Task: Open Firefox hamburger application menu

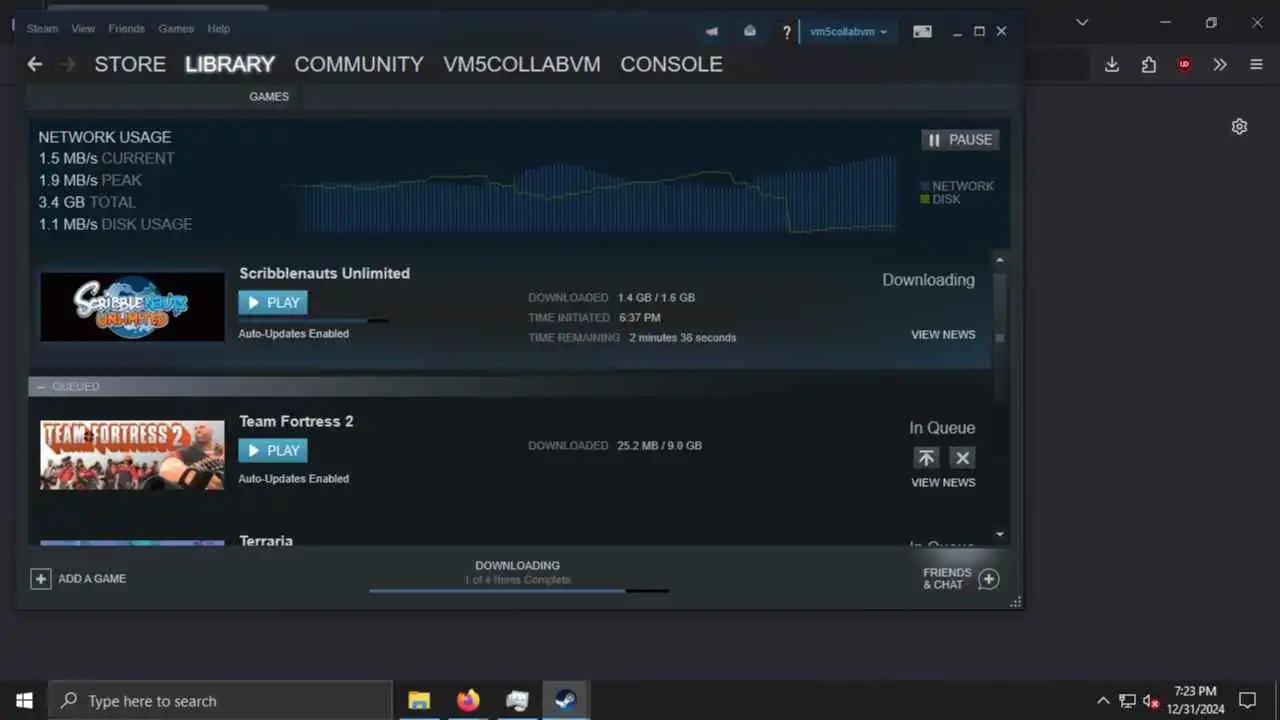Action: 1257,64
